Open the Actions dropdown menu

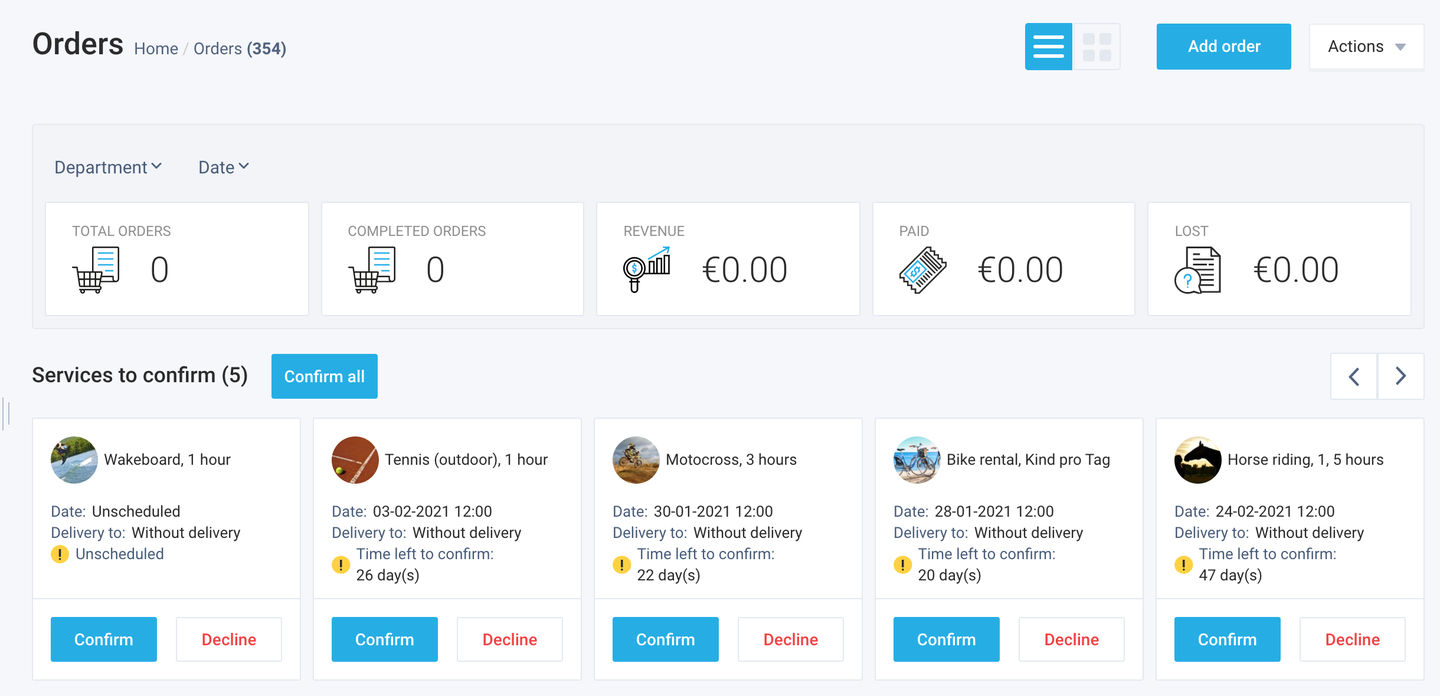pos(1366,47)
